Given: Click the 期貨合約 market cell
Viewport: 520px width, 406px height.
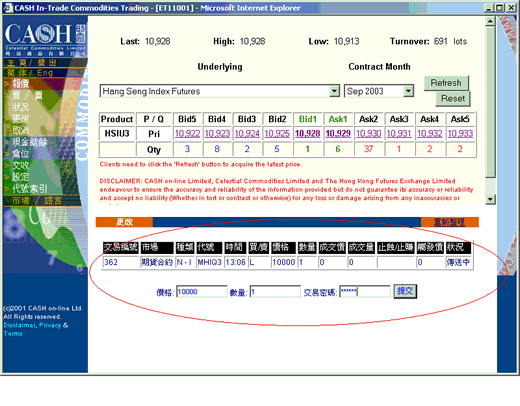Looking at the screenshot, I should click(x=157, y=262).
